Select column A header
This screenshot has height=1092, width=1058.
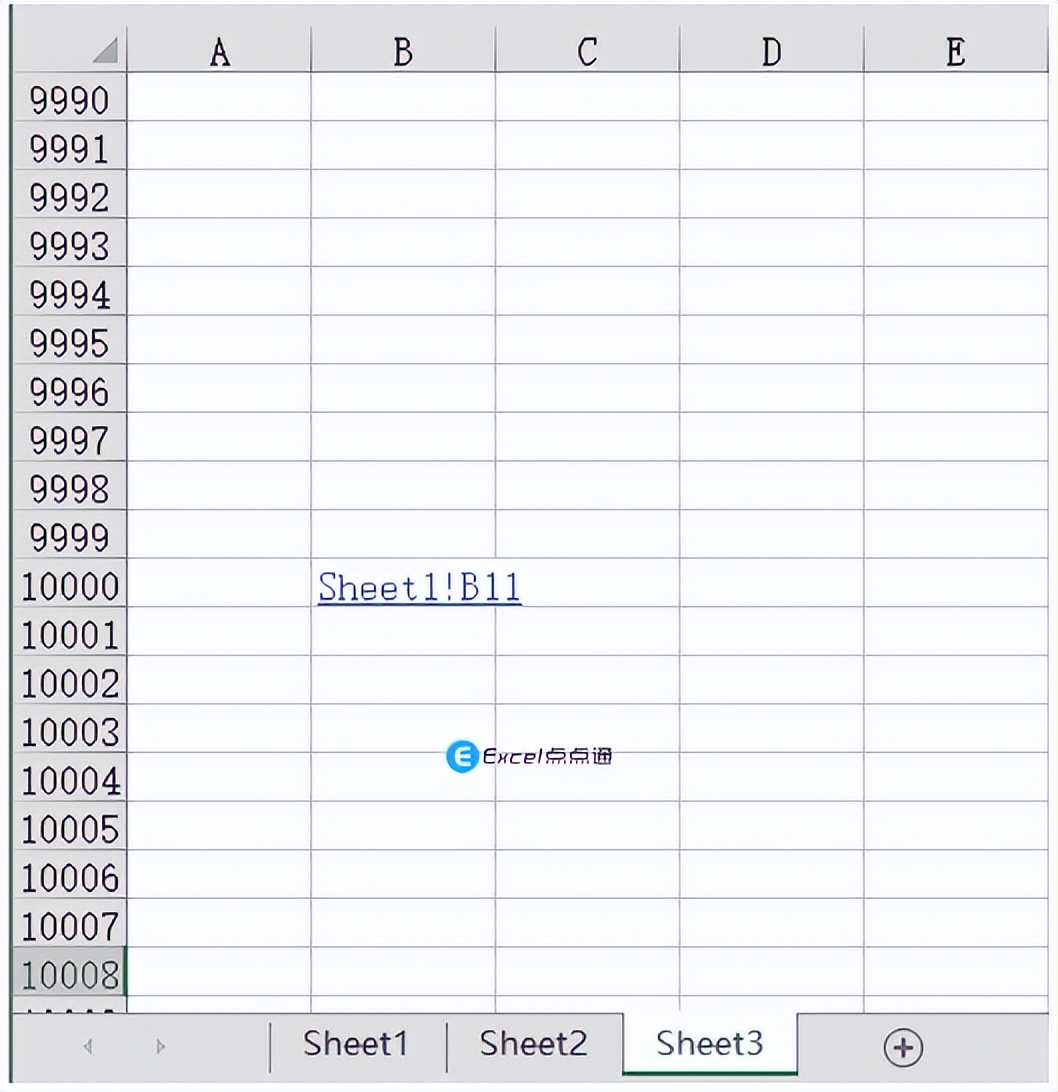(219, 51)
